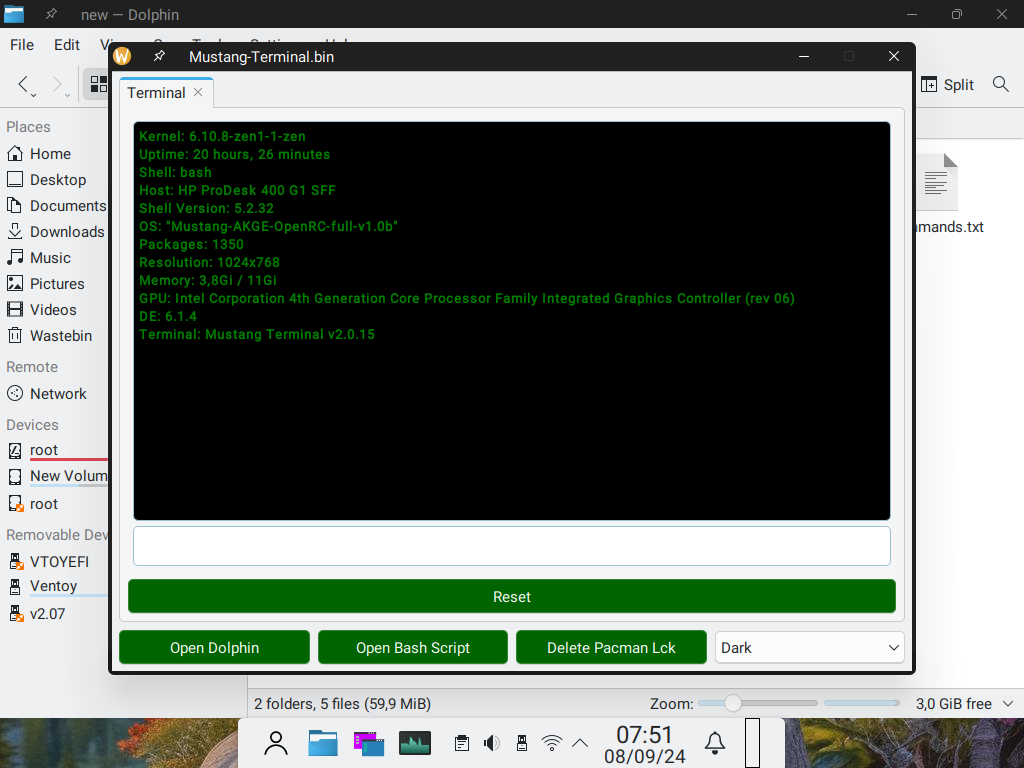Click the Mustang-Terminal app icon in titlebar
This screenshot has width=1024, height=768.
coord(122,56)
